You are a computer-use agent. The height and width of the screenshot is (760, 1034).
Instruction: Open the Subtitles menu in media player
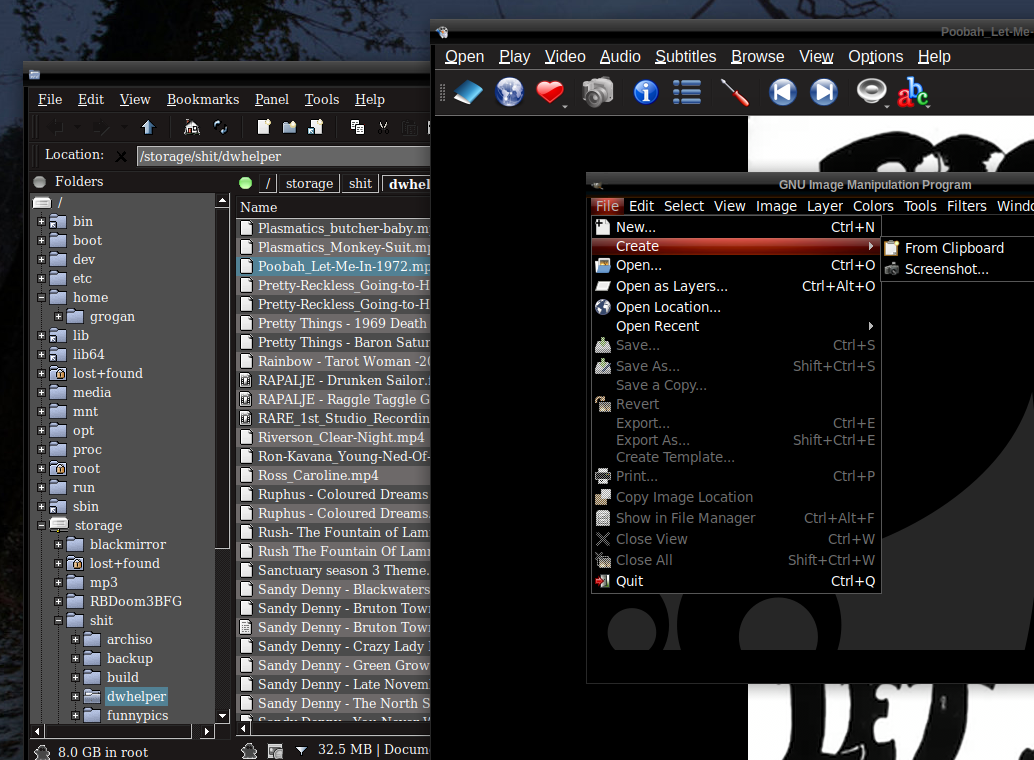coord(685,57)
